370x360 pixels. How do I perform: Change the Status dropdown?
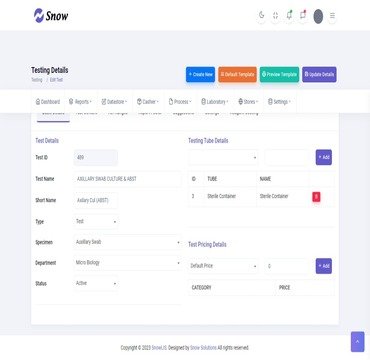coord(96,283)
